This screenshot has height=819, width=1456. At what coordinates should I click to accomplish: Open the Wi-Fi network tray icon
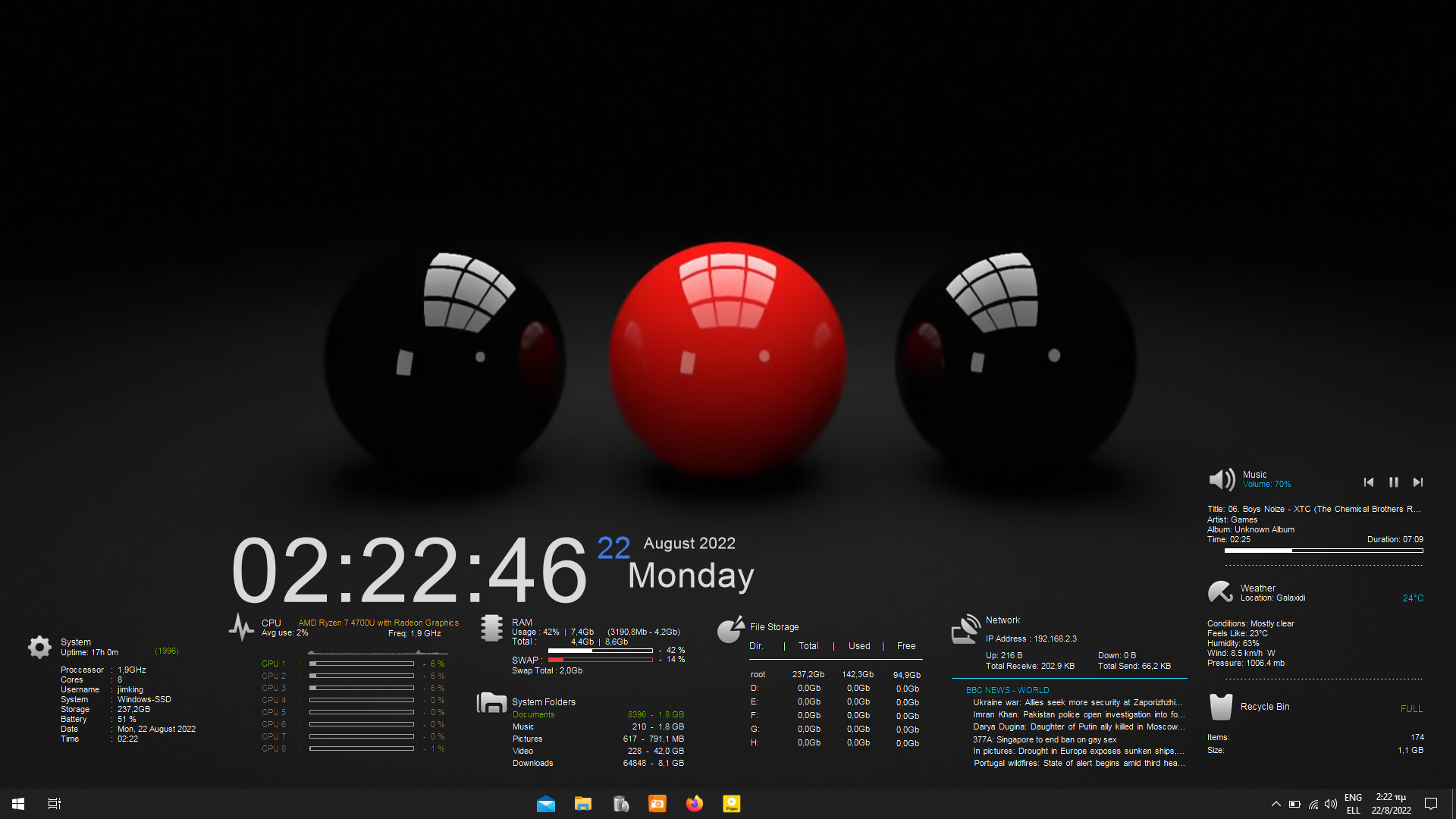(1313, 804)
